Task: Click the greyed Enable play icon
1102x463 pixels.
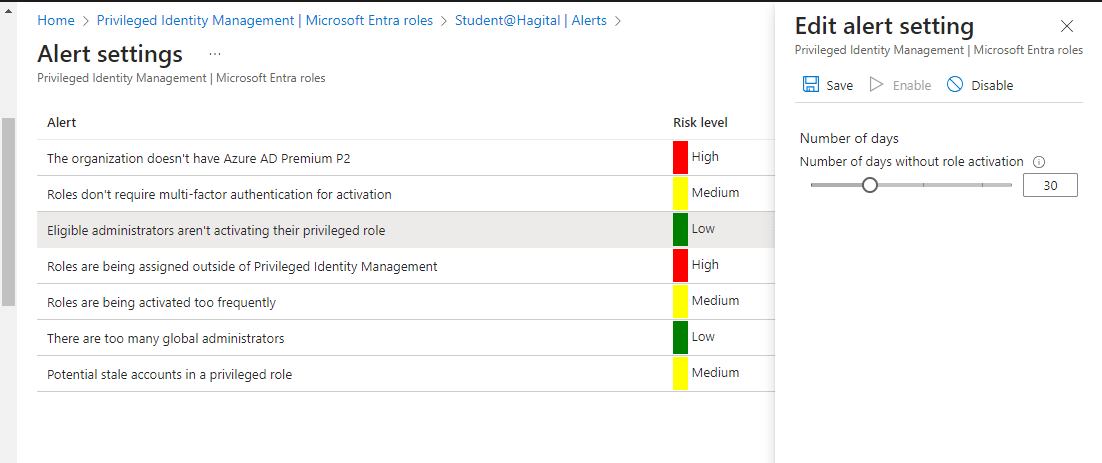Action: [877, 85]
